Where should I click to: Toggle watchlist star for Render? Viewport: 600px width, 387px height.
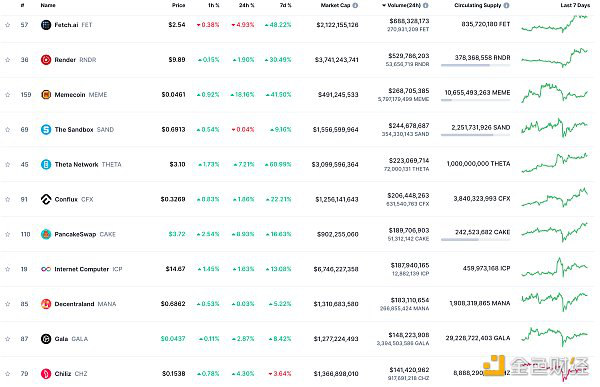click(8, 60)
